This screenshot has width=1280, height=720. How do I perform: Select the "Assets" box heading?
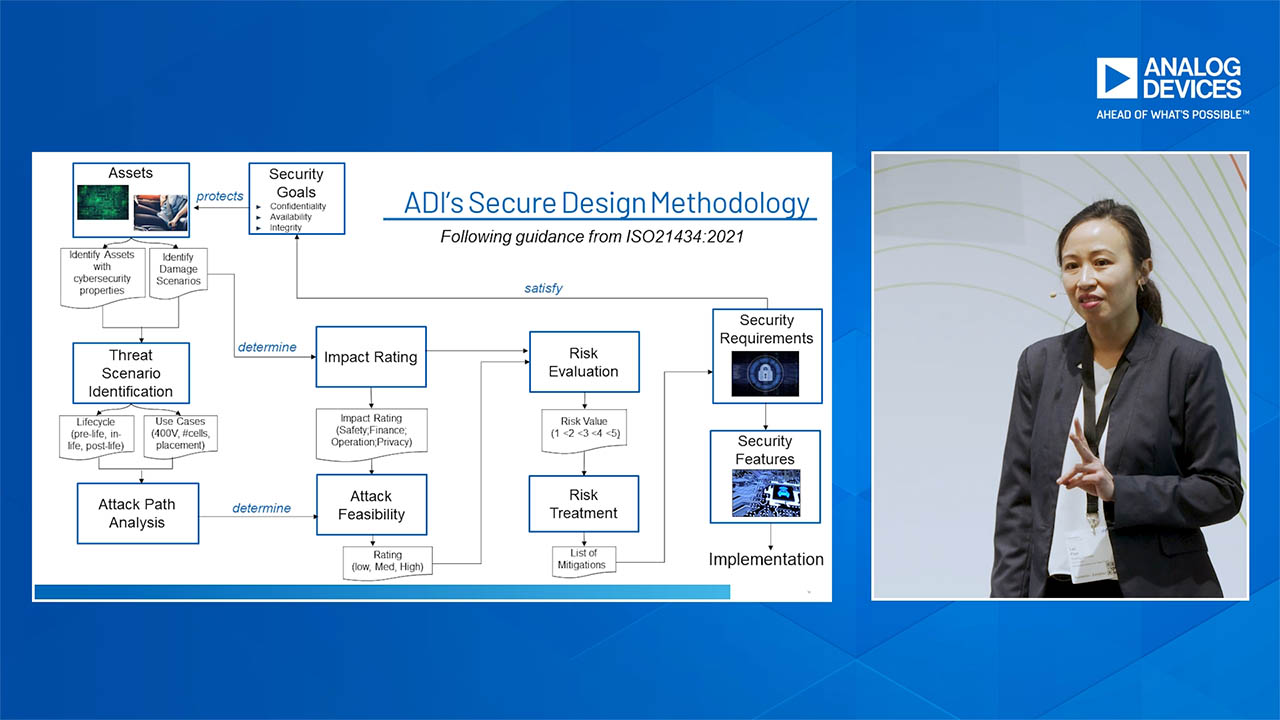point(130,173)
